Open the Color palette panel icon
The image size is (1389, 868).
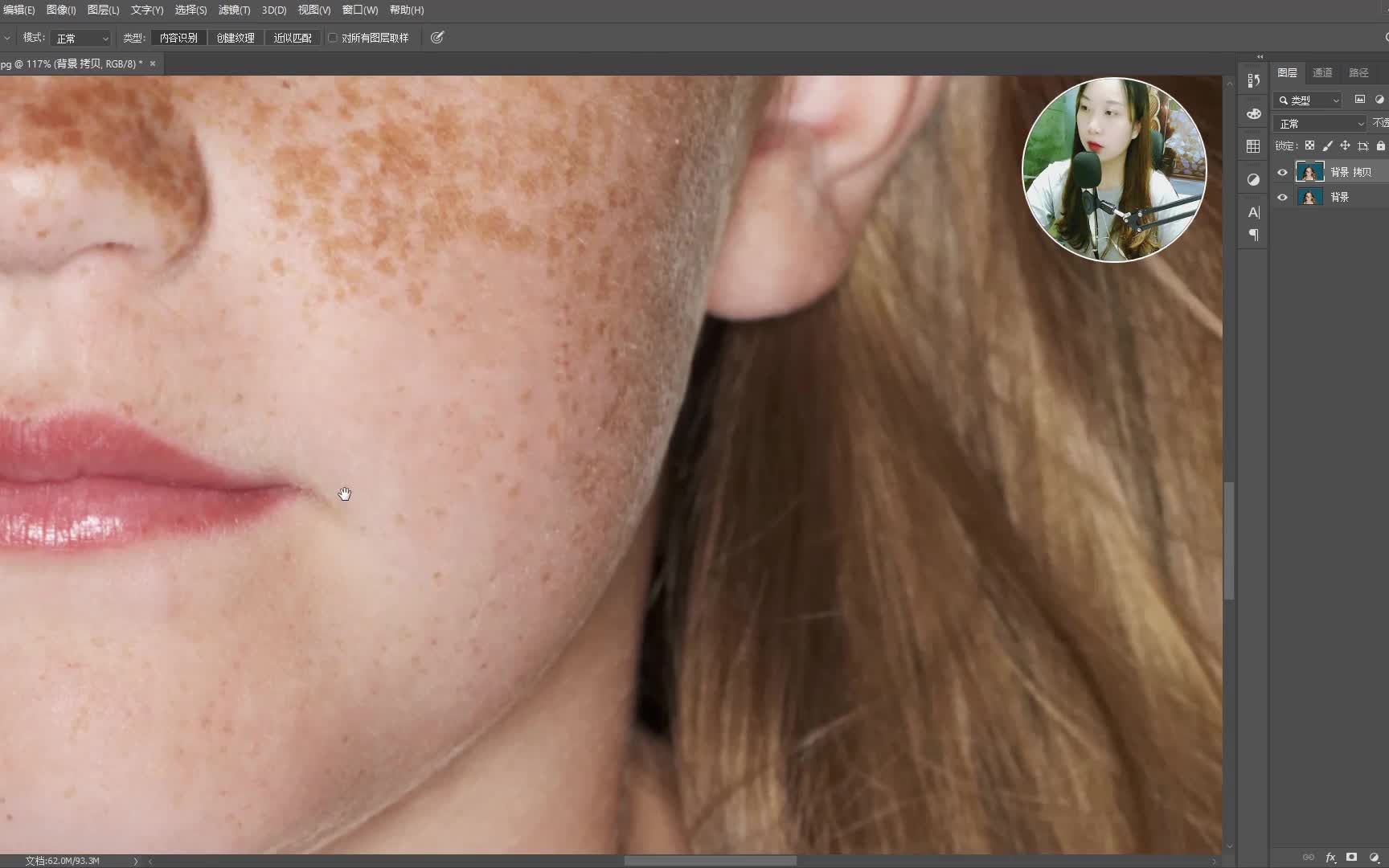pos(1253,113)
